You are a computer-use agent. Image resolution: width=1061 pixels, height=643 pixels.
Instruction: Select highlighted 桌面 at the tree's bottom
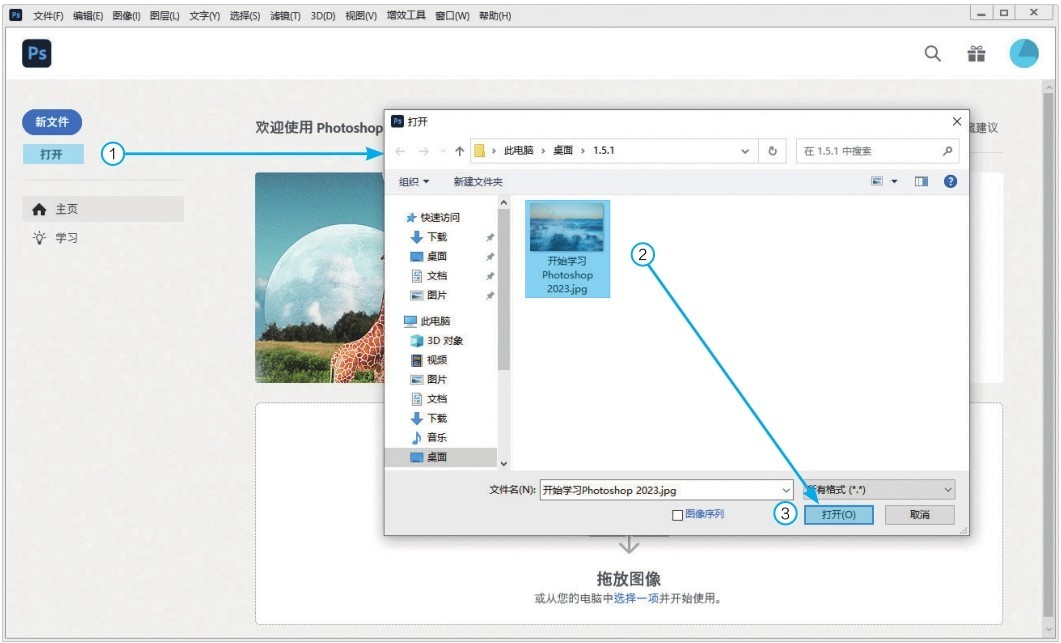pos(441,458)
